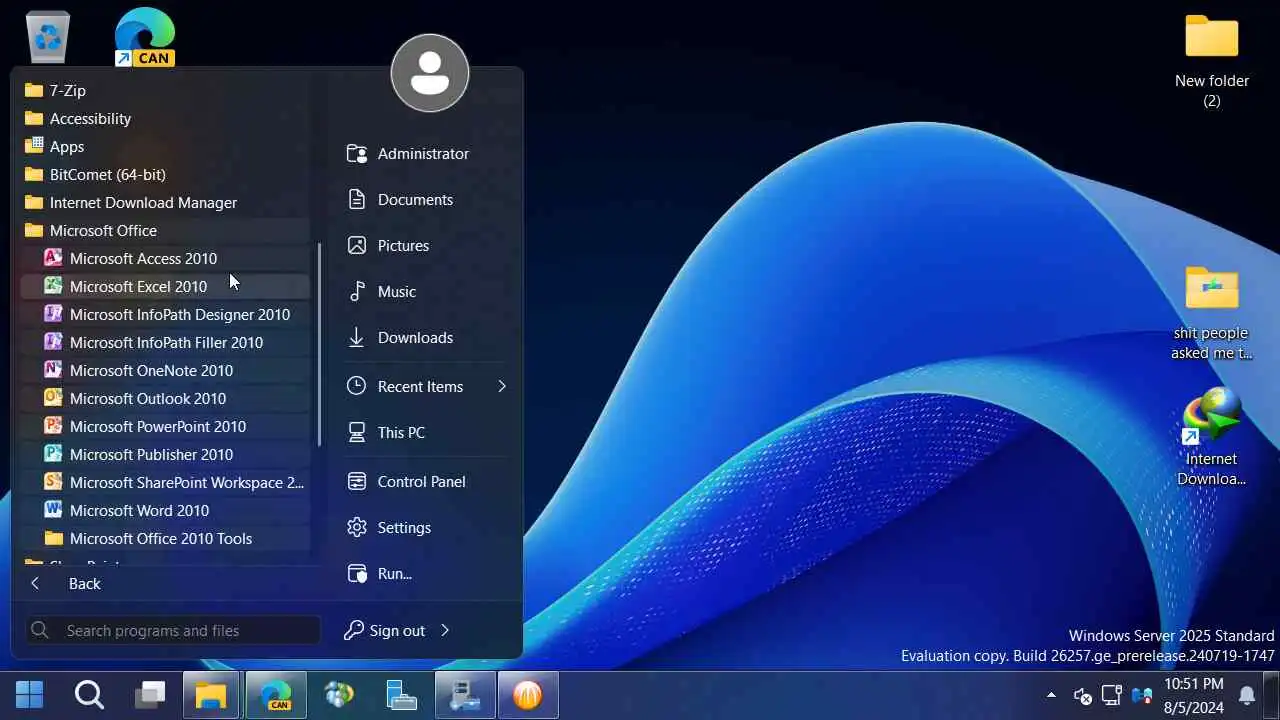
Task: Click the volume muted tray icon
Action: (x=1082, y=695)
